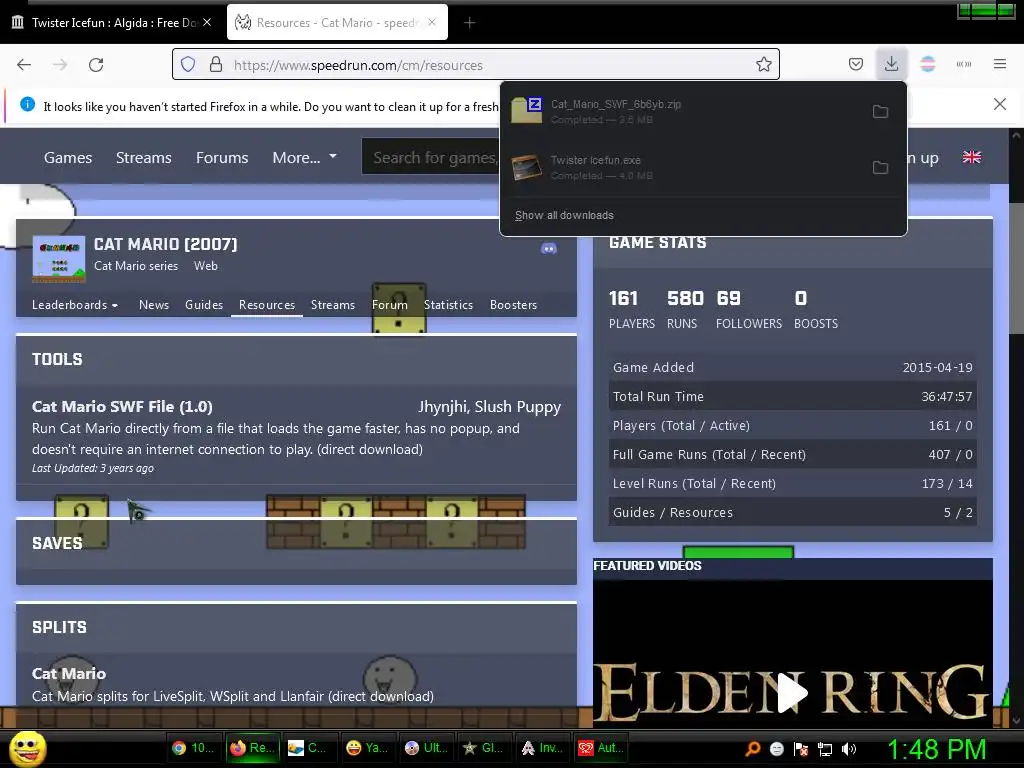Open the Firefox hamburger menu
1024x768 pixels.
click(x=999, y=64)
